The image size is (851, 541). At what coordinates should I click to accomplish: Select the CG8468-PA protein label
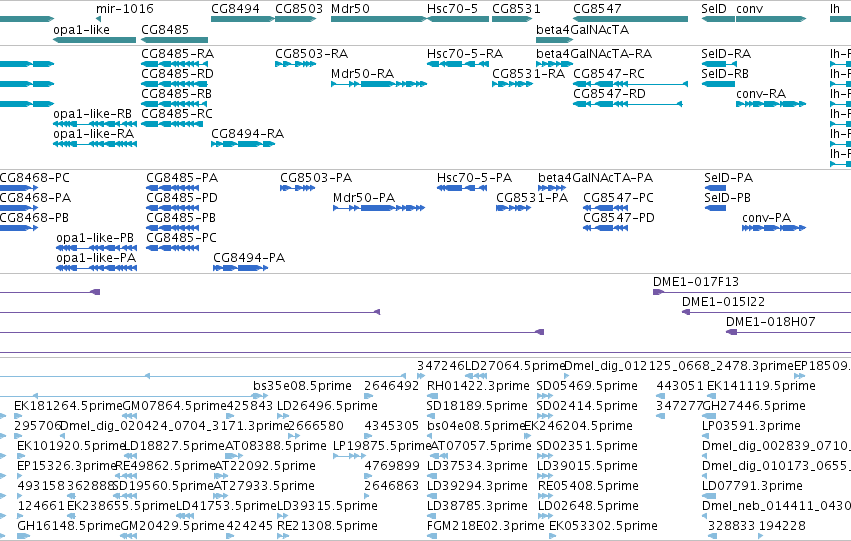pos(35,198)
